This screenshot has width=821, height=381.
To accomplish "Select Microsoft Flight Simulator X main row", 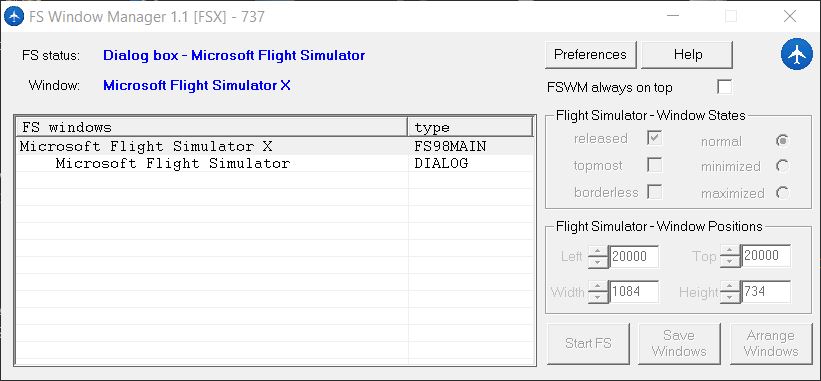I will 275,147.
